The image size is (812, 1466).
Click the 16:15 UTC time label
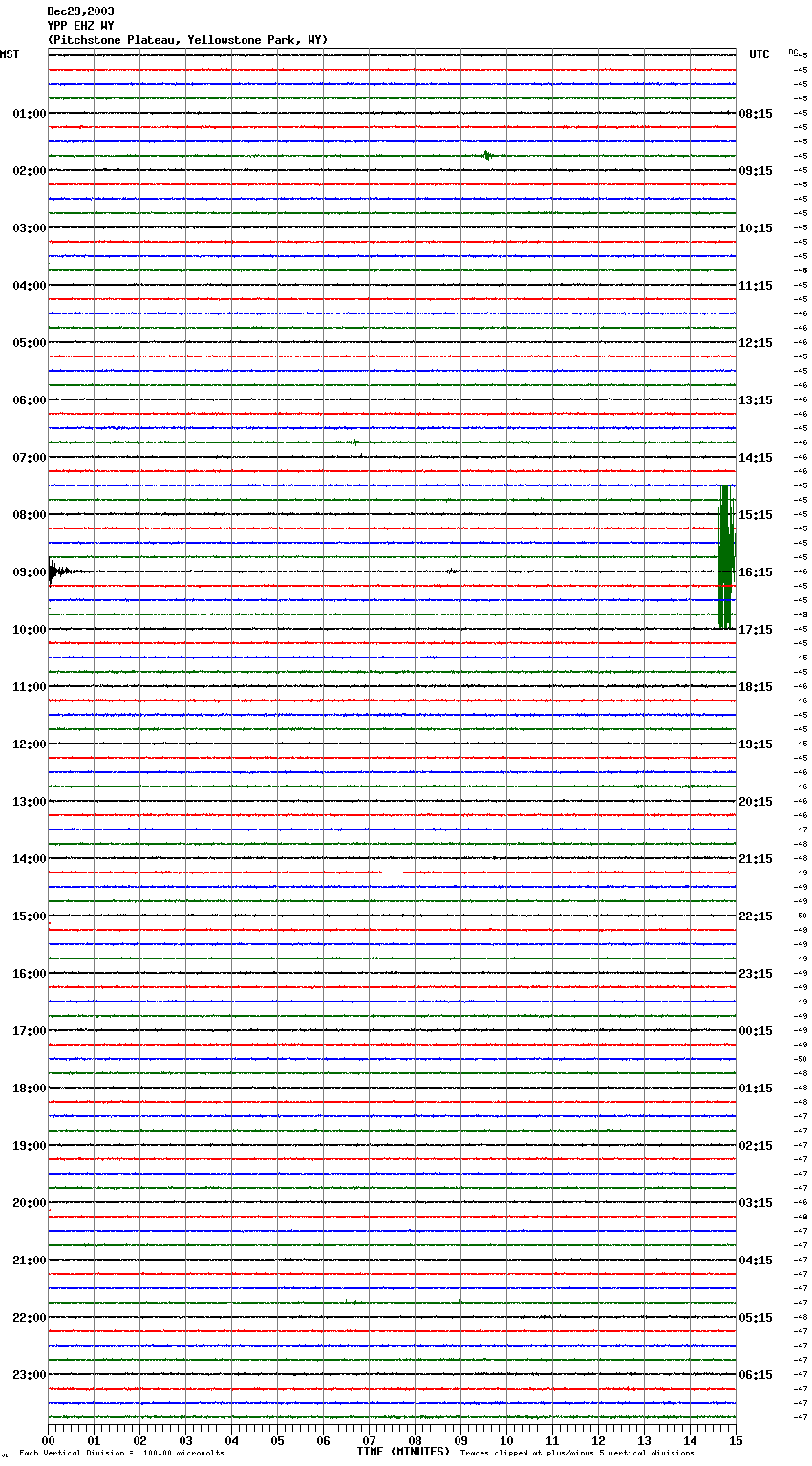pyautogui.click(x=756, y=572)
